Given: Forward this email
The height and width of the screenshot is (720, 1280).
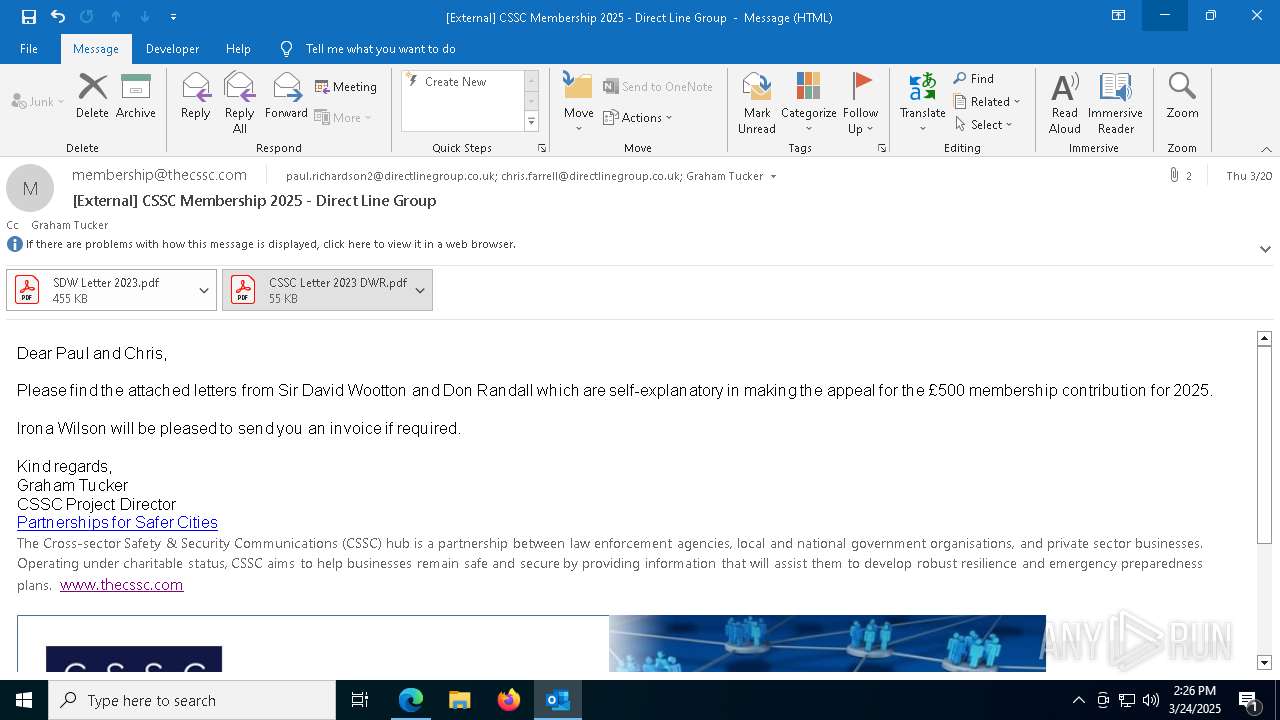Looking at the screenshot, I should (287, 96).
